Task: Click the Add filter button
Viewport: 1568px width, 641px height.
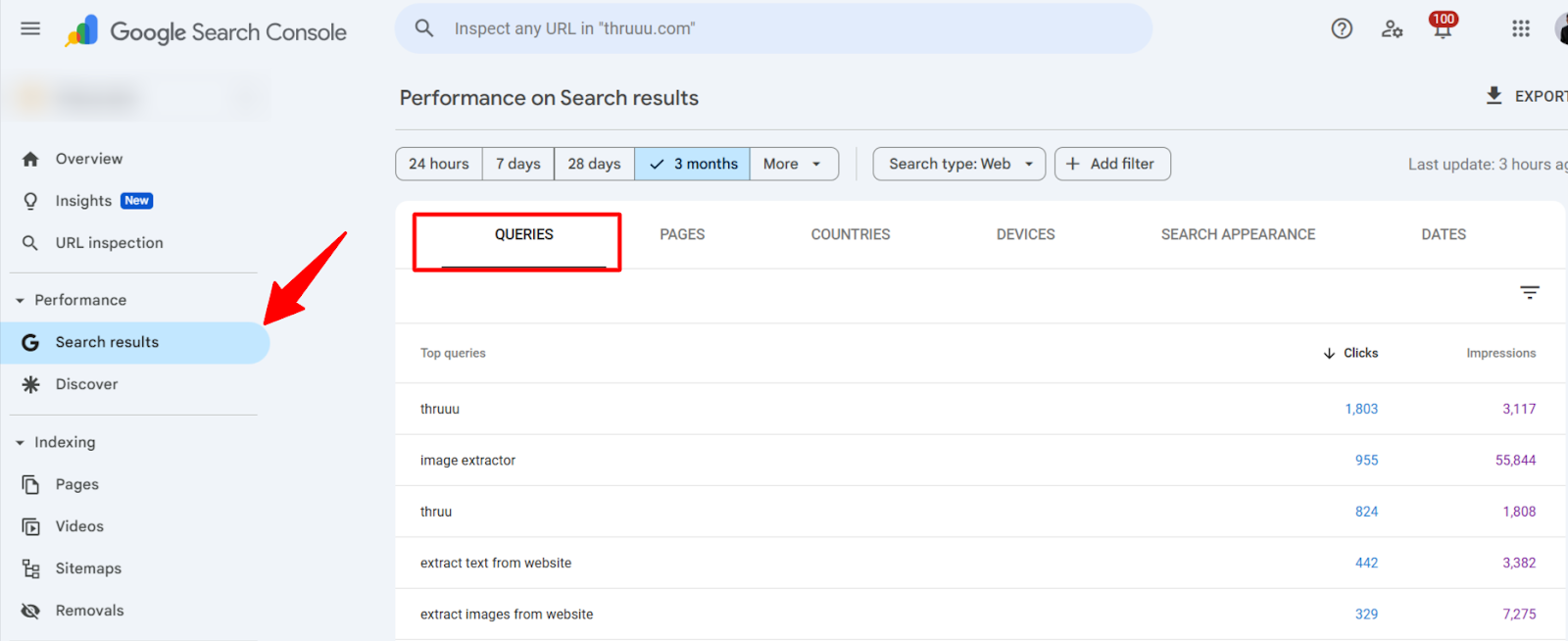Action: (1112, 164)
